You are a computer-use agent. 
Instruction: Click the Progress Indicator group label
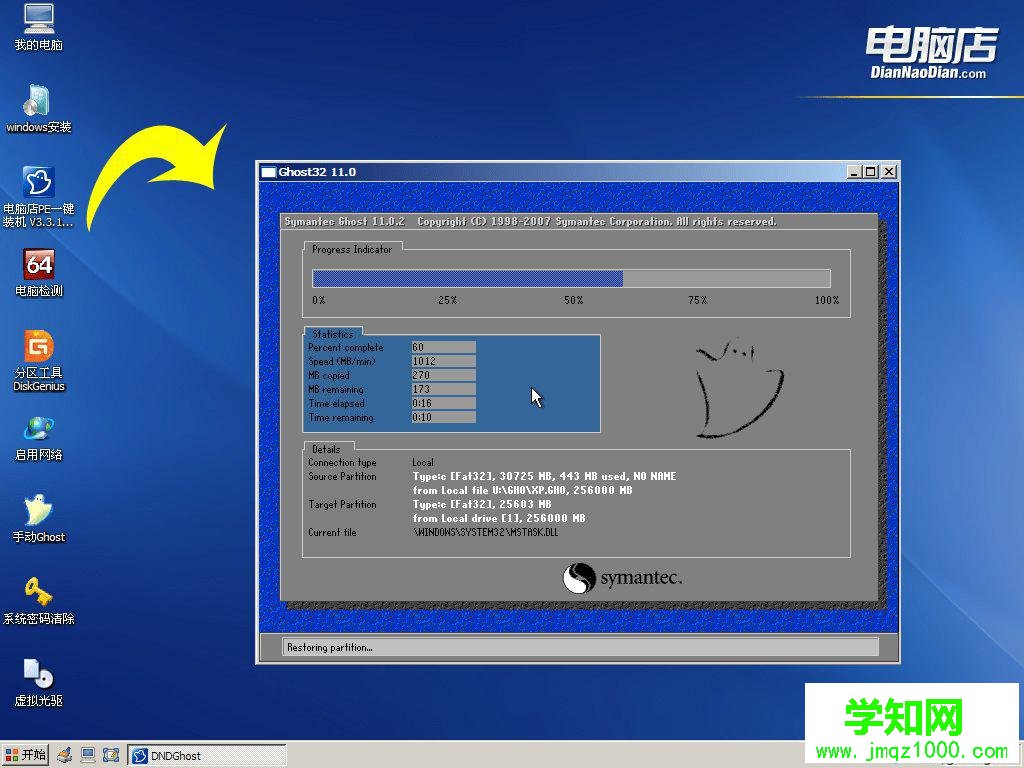pyautogui.click(x=352, y=249)
